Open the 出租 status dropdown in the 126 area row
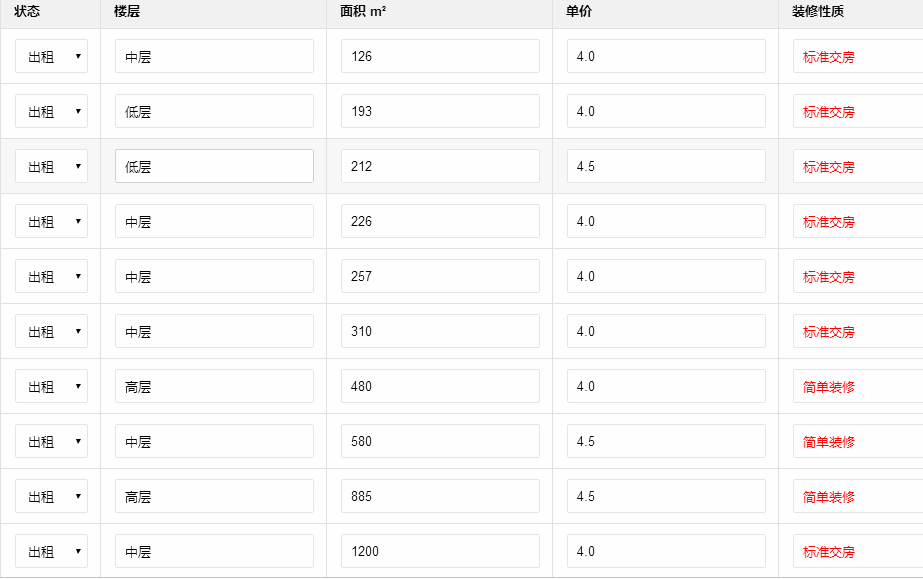Screen dimensions: 923x579 [x=51, y=57]
